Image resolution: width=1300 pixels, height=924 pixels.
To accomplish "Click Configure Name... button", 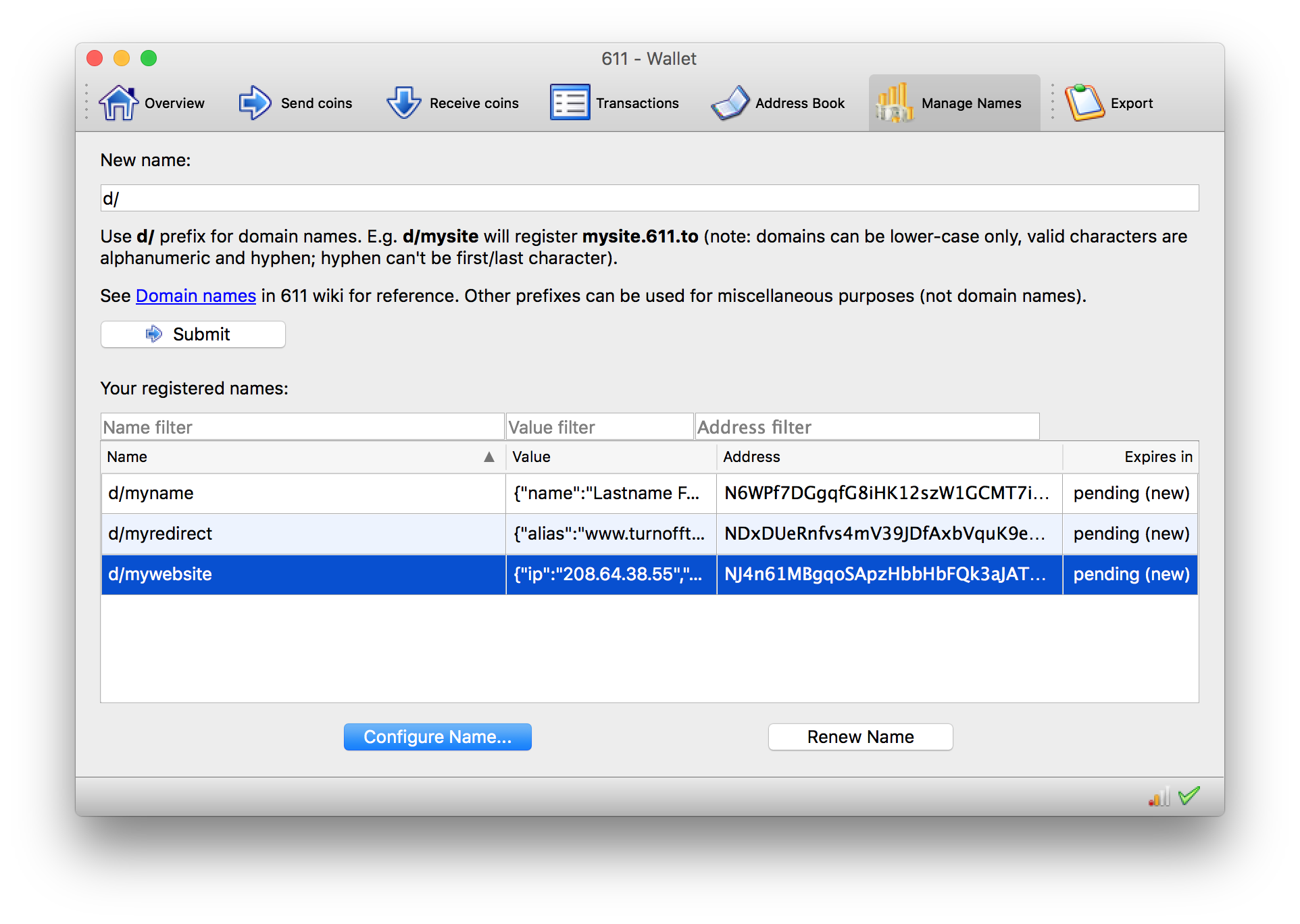I will [437, 737].
